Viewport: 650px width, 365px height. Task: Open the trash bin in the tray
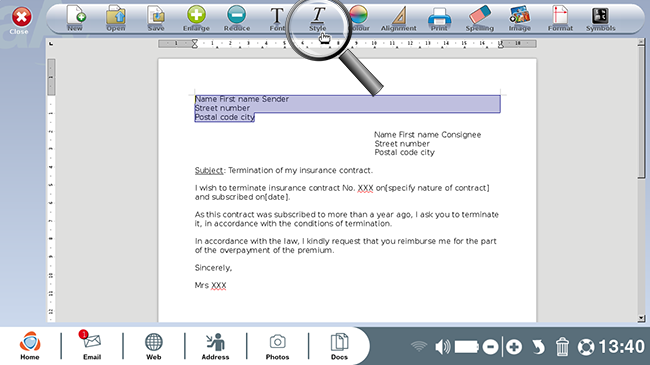click(562, 347)
